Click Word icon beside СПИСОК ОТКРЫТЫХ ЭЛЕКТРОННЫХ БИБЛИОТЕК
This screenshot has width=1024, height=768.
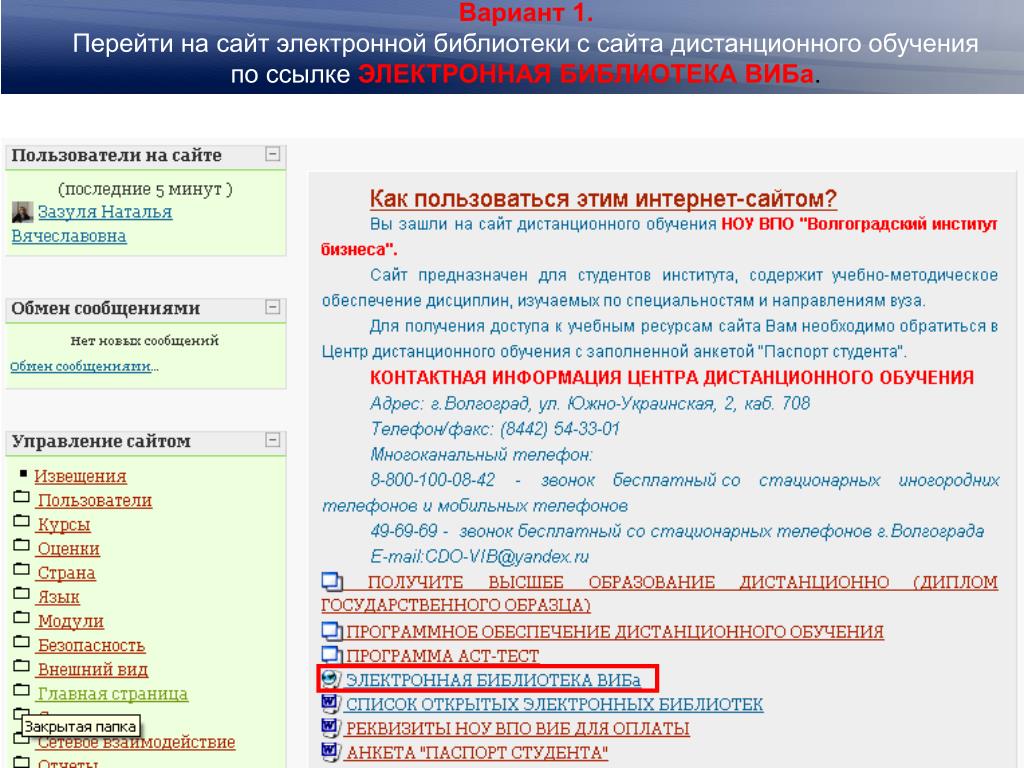(x=331, y=703)
